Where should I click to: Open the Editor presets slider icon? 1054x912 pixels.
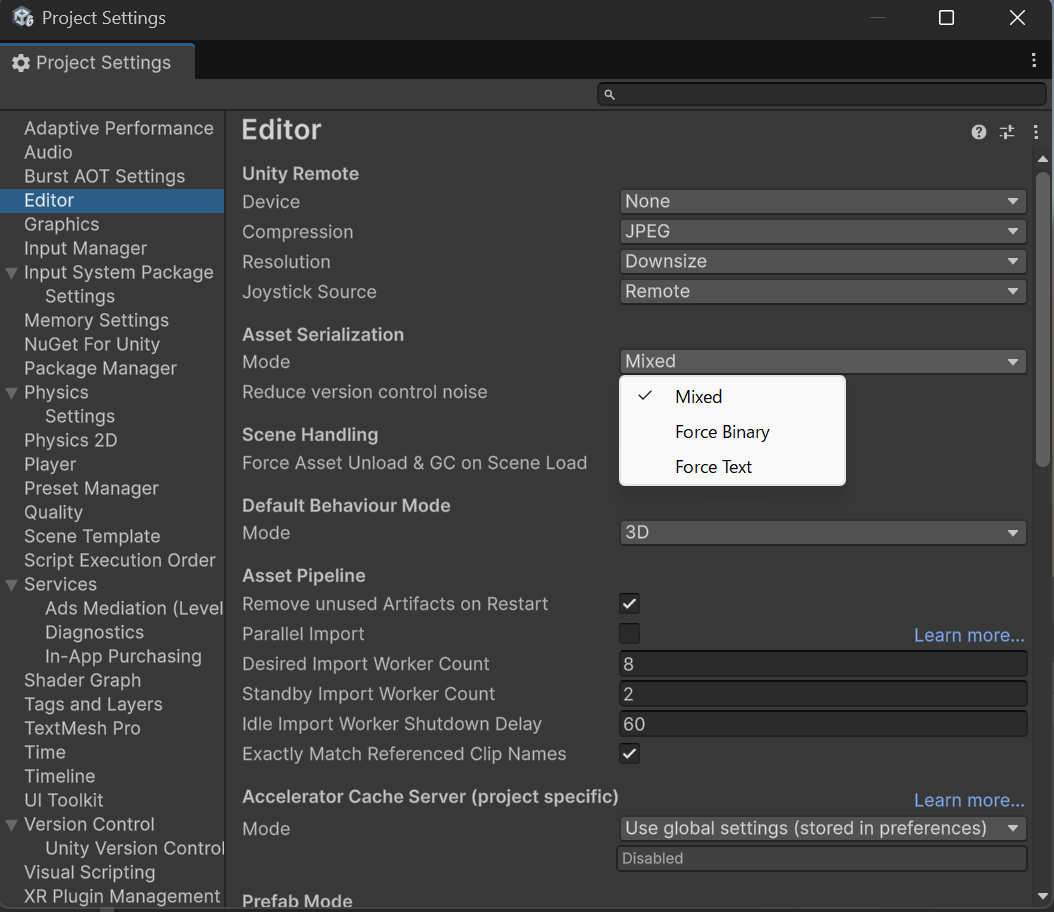pos(1007,132)
